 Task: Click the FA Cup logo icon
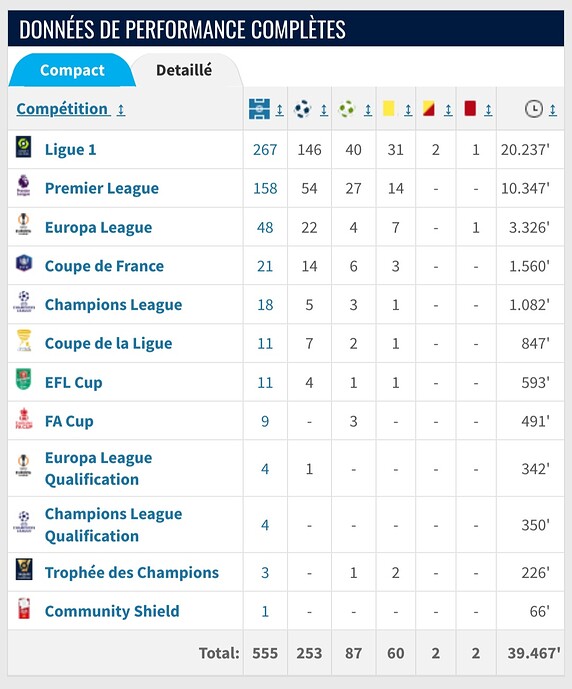24,418
